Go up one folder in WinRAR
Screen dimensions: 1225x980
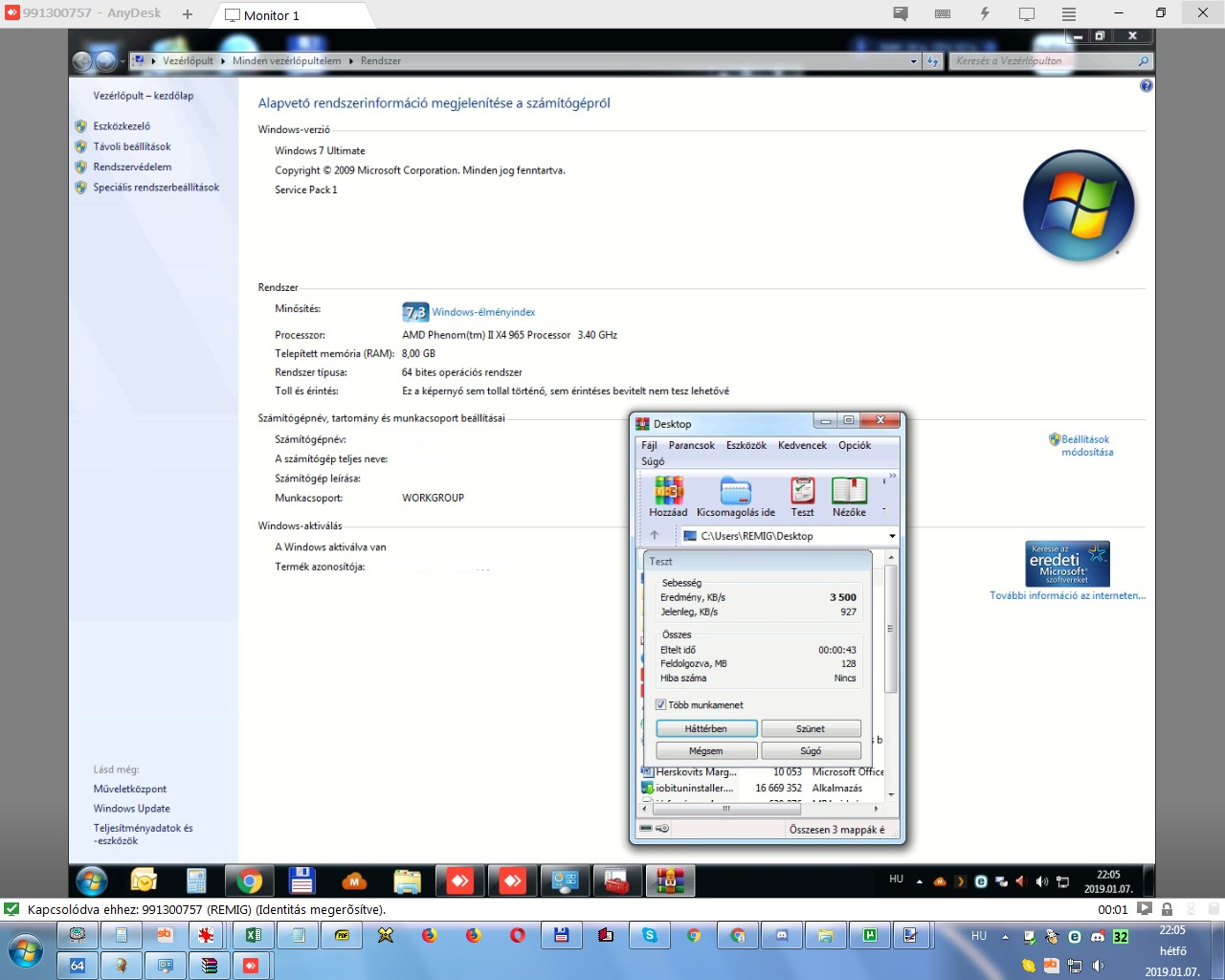coord(655,536)
